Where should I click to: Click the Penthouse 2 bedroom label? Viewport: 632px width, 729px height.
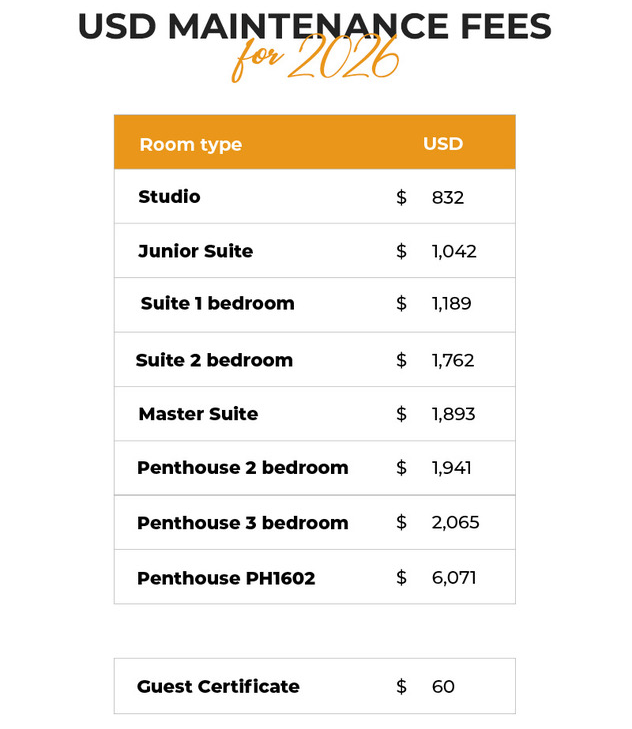click(x=242, y=468)
